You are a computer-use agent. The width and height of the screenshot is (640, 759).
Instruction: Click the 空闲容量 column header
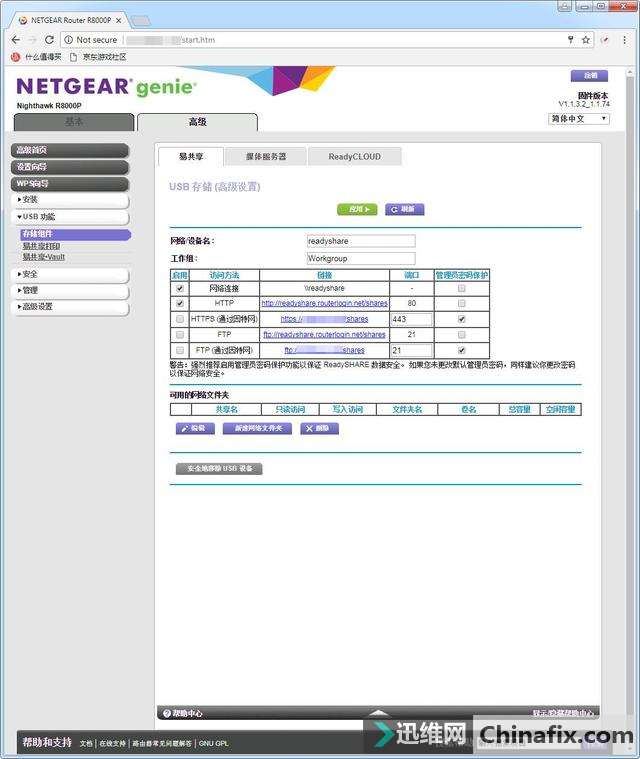pos(561,410)
